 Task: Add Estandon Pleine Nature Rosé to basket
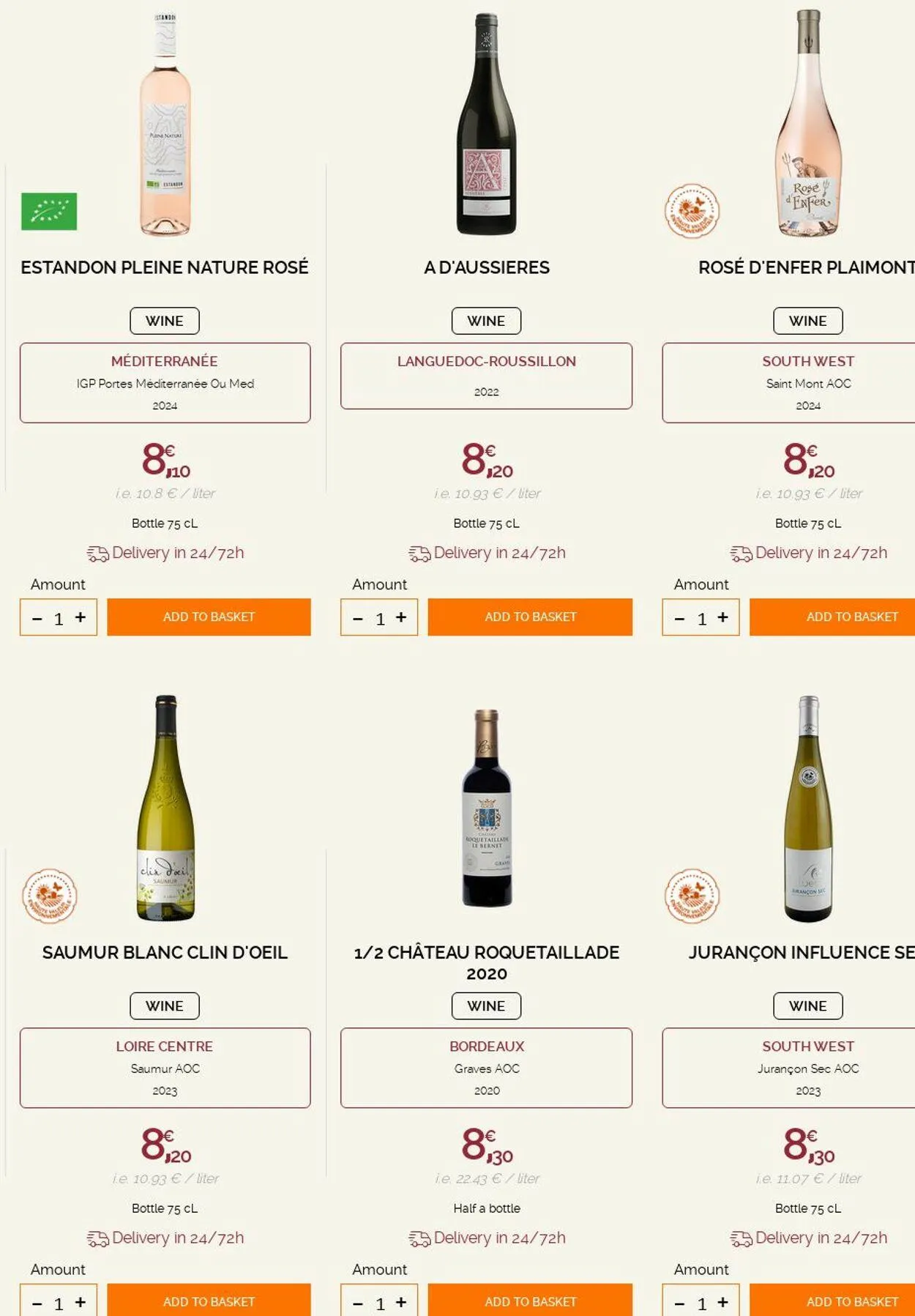[209, 617]
